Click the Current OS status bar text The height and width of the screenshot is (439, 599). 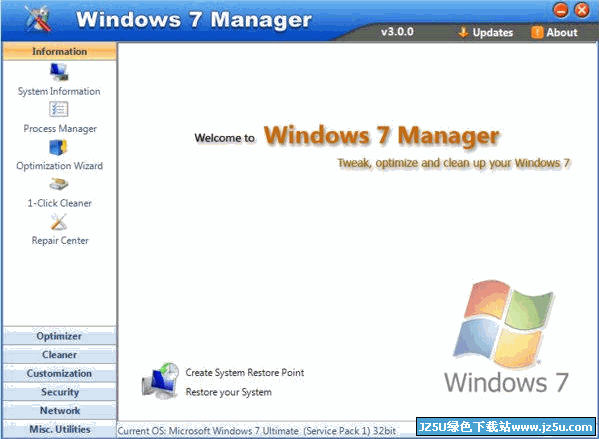click(257, 431)
